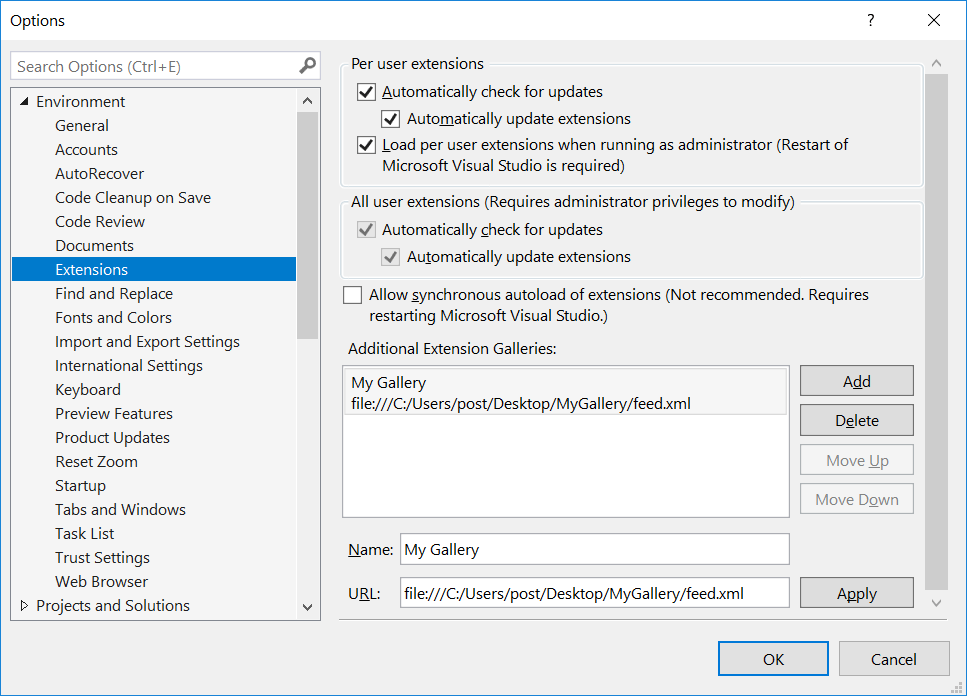Viewport: 967px width, 696px height.
Task: Confirm settings with the OK button
Action: pyautogui.click(x=773, y=658)
